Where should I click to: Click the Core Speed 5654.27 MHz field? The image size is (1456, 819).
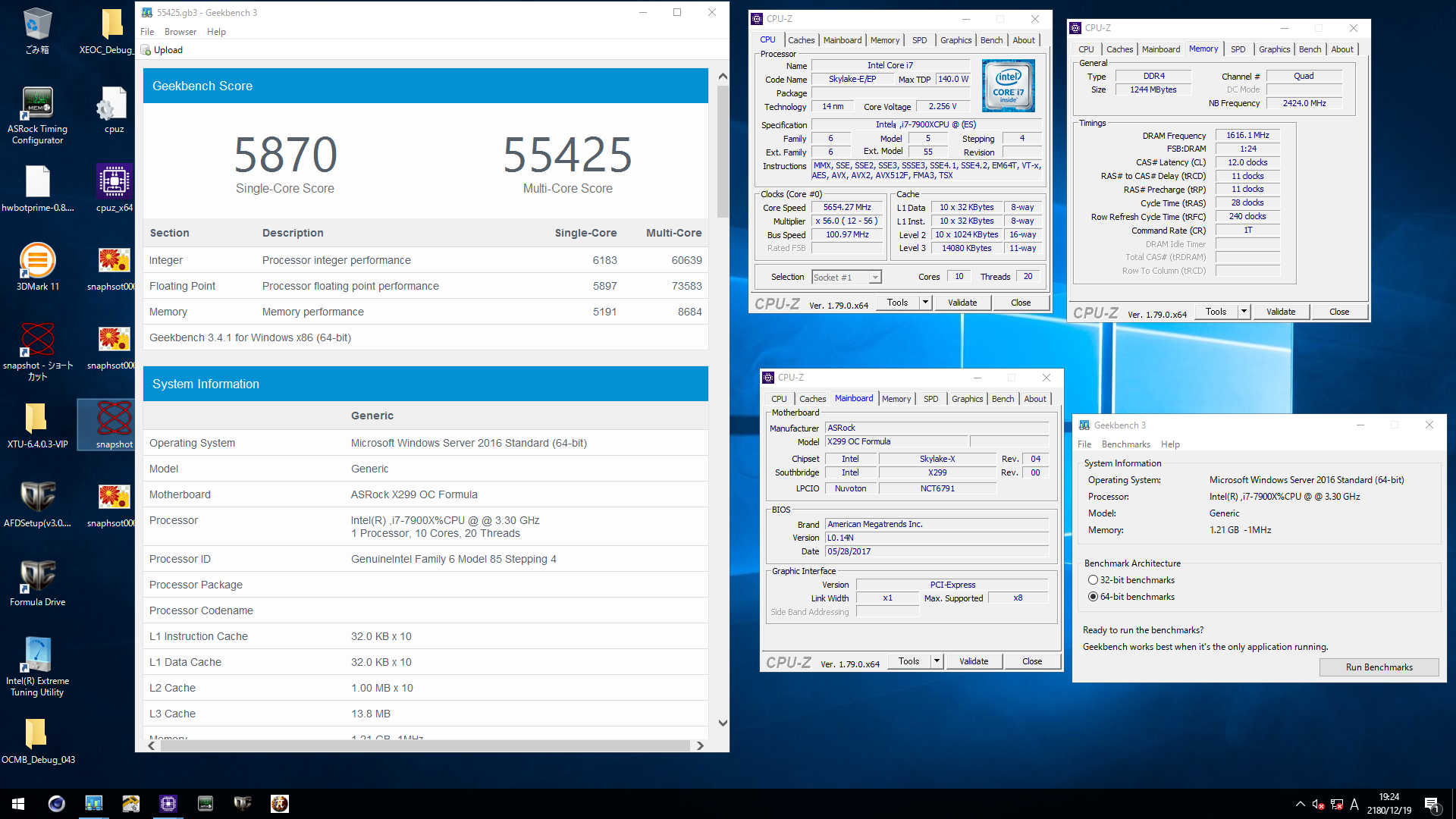[847, 207]
